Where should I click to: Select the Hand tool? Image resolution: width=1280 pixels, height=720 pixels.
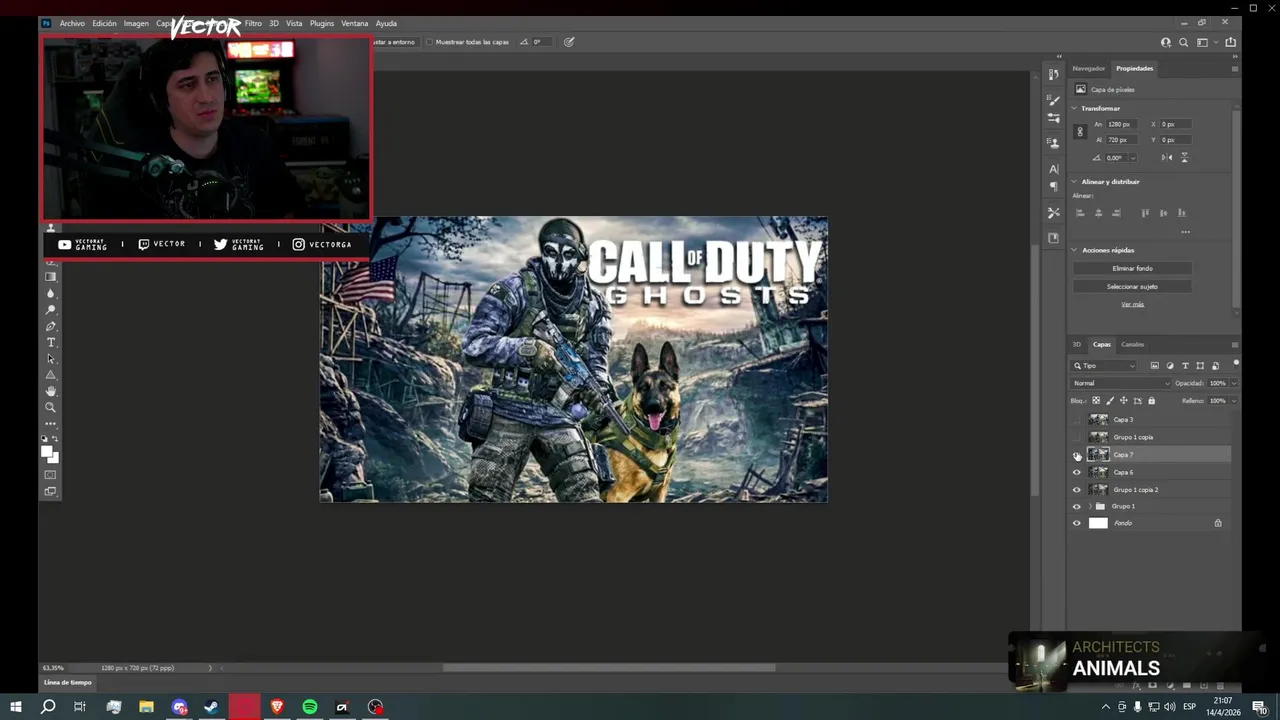(x=51, y=391)
